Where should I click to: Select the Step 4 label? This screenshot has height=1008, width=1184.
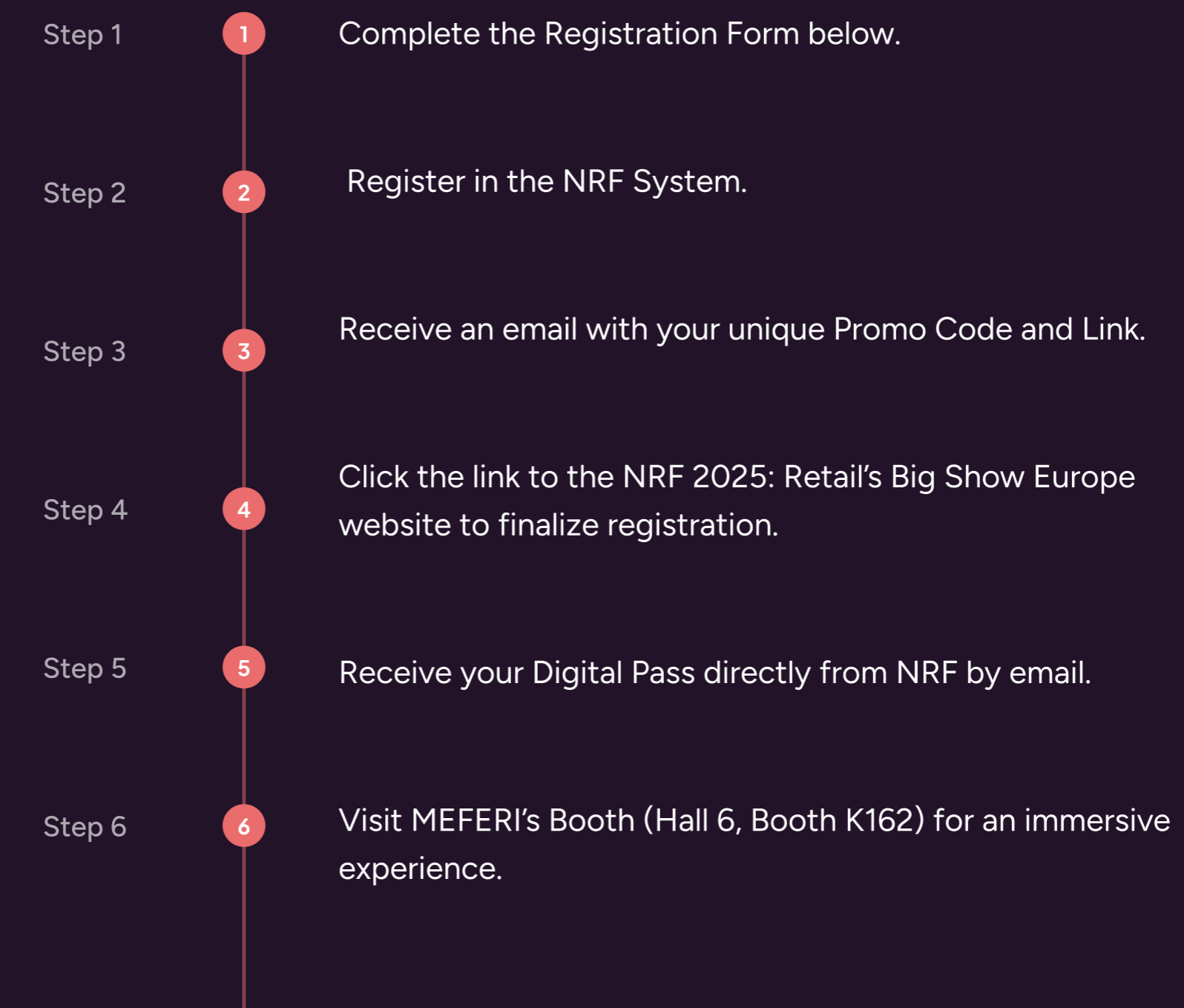pos(85,510)
